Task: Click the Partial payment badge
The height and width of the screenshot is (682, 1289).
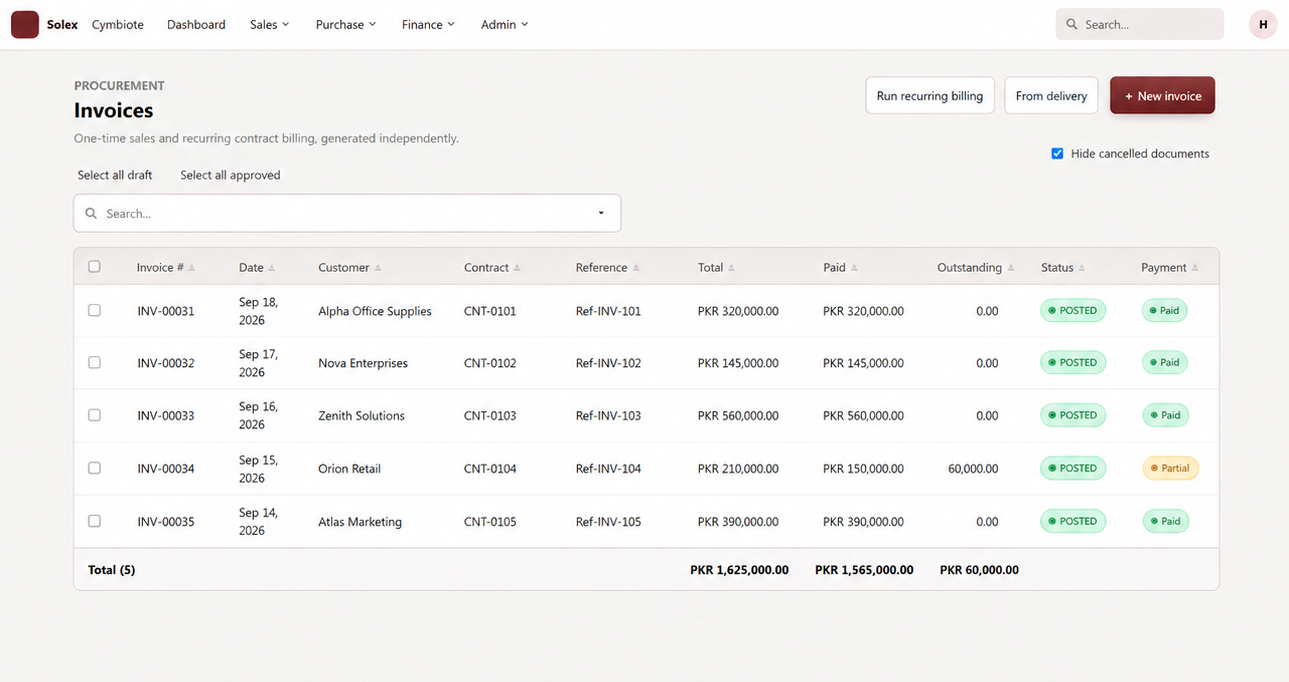Action: click(1170, 468)
